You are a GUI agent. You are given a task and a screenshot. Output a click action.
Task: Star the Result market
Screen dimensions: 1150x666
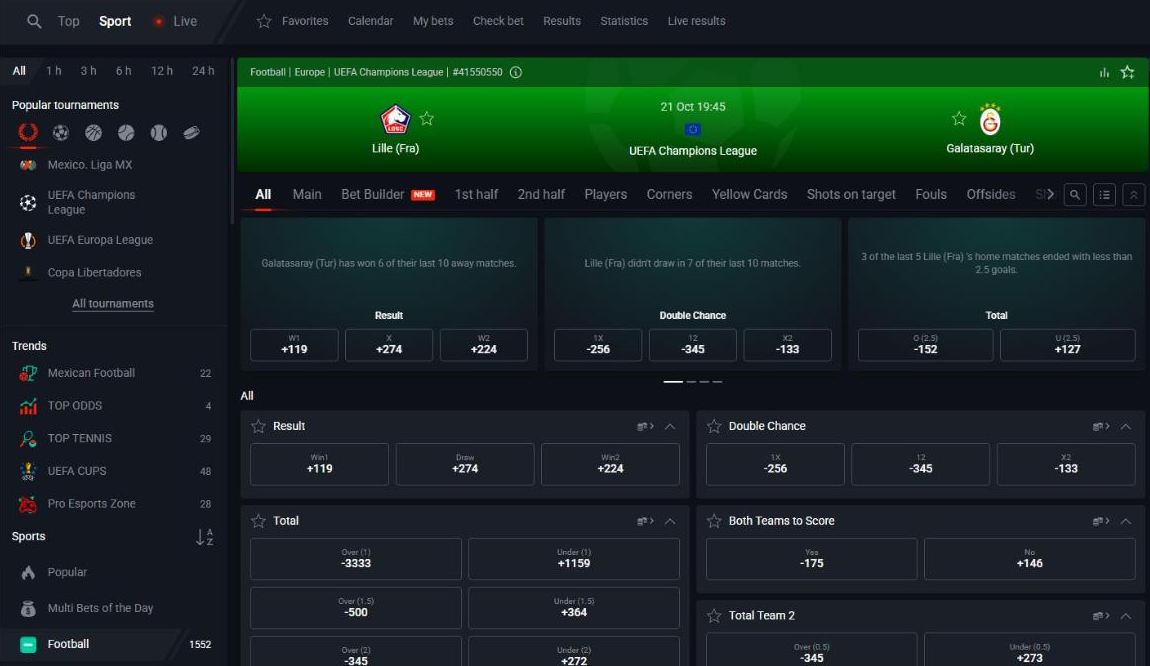pos(258,426)
